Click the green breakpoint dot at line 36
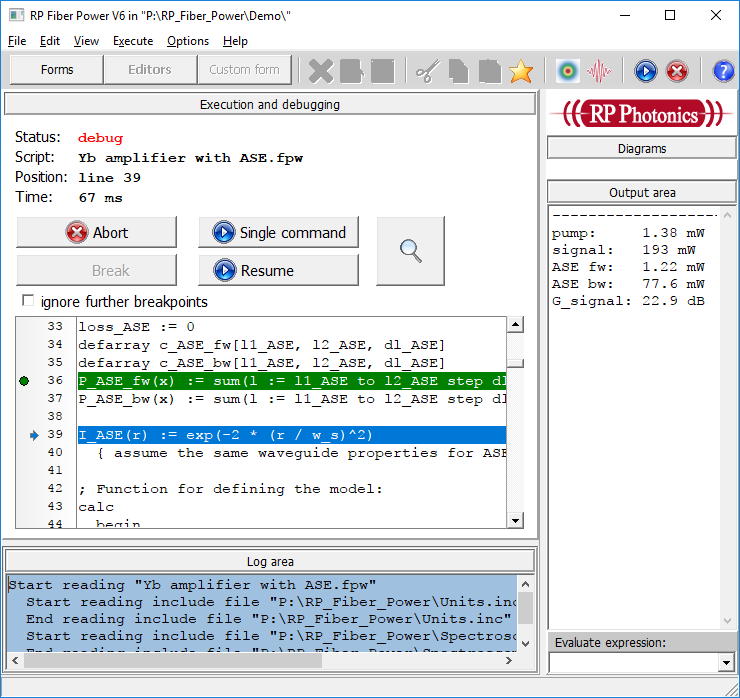The image size is (740, 698). coord(24,381)
